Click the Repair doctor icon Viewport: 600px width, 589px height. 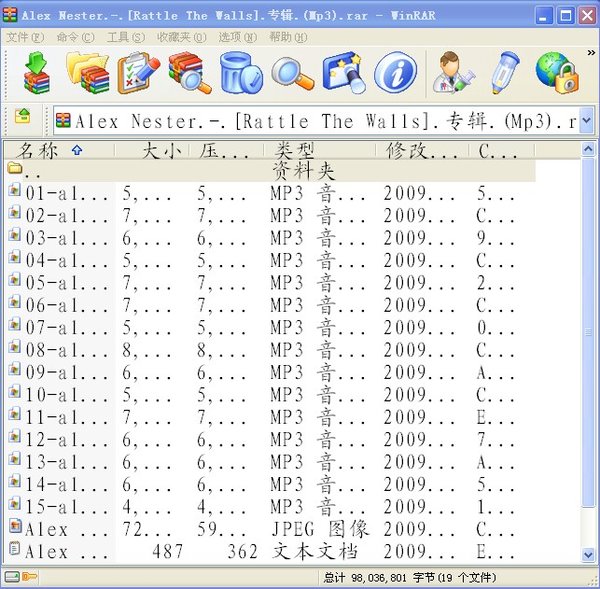453,73
